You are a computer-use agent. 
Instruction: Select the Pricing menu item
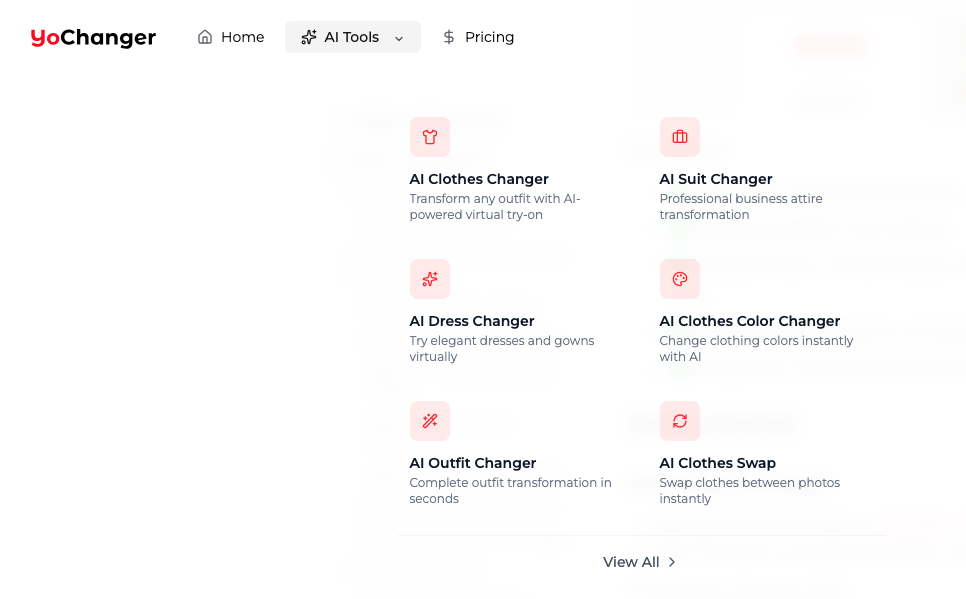489,37
